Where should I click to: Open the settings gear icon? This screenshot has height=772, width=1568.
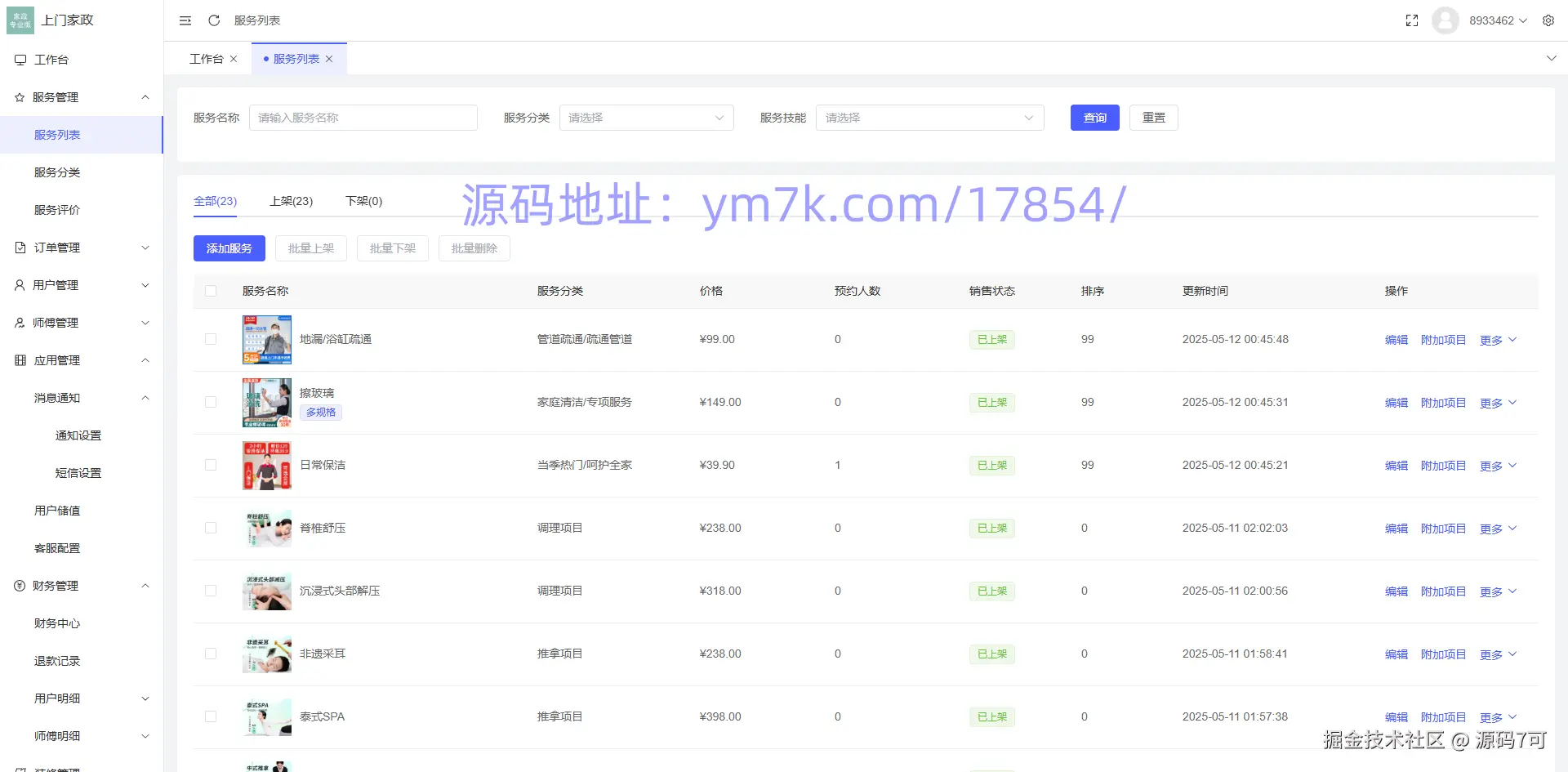click(x=1548, y=20)
